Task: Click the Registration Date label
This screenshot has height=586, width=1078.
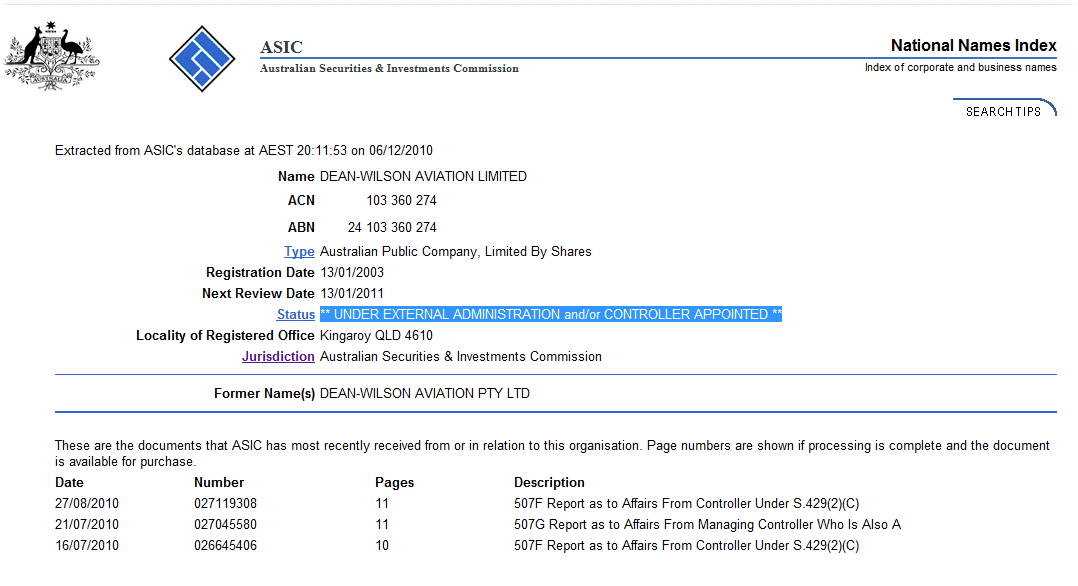Action: pyautogui.click(x=260, y=272)
